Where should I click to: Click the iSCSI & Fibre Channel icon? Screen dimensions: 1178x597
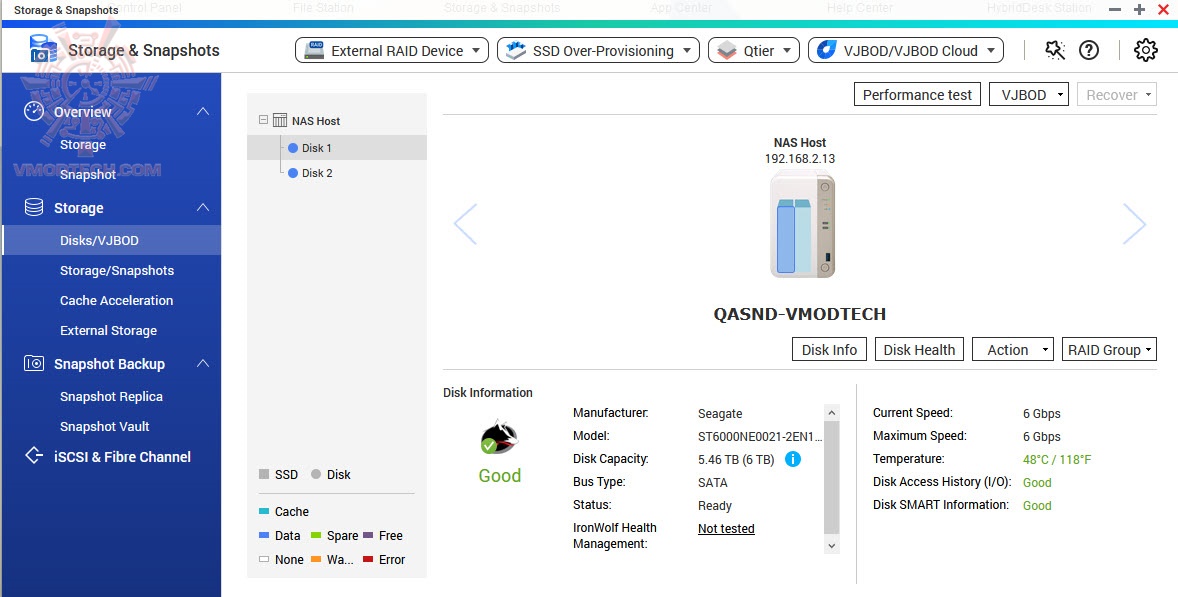coord(34,456)
